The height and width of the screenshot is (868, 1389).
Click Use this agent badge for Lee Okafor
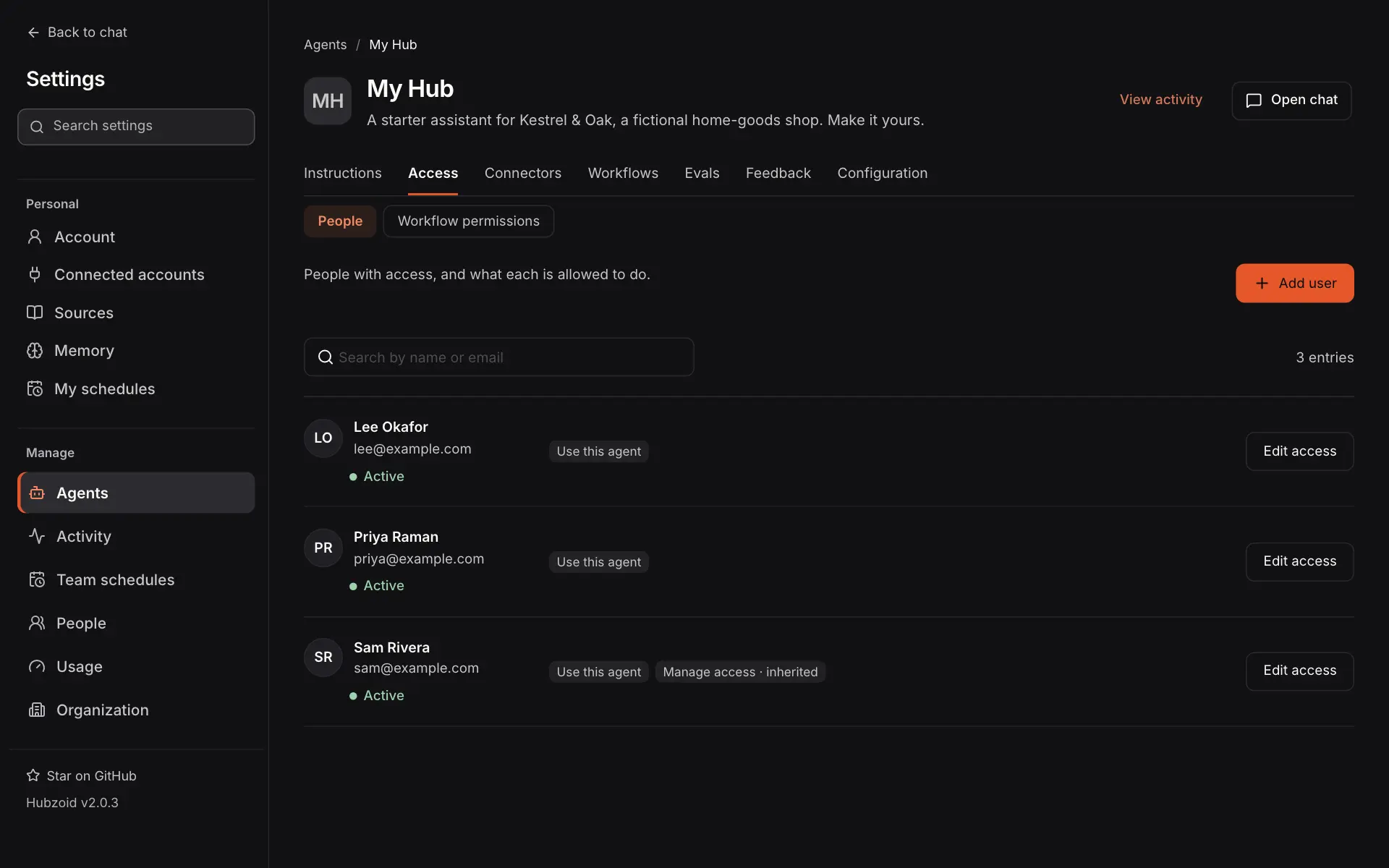click(598, 451)
